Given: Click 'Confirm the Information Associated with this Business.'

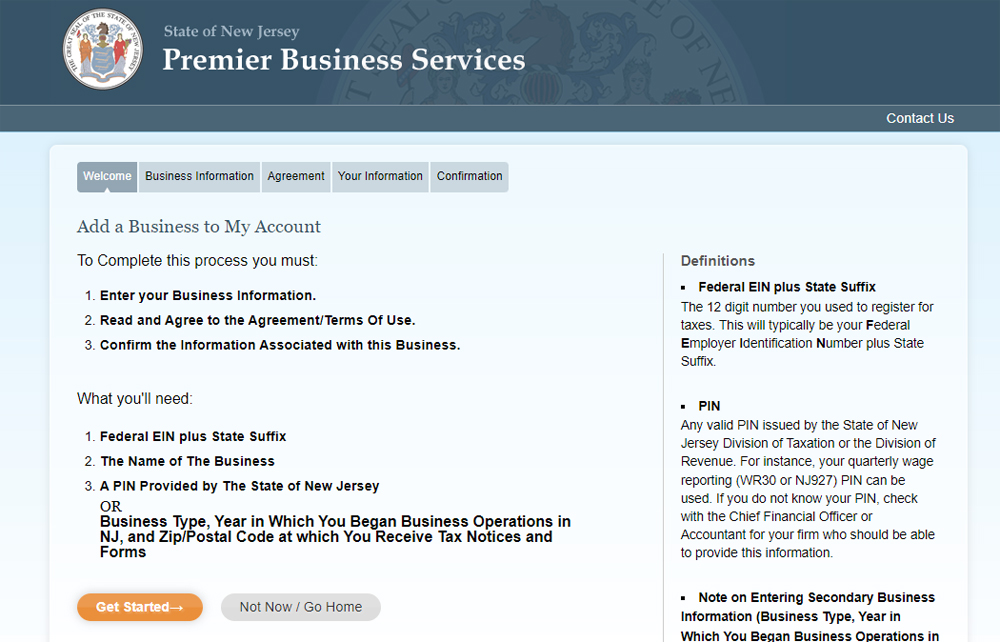Looking at the screenshot, I should 280,346.
